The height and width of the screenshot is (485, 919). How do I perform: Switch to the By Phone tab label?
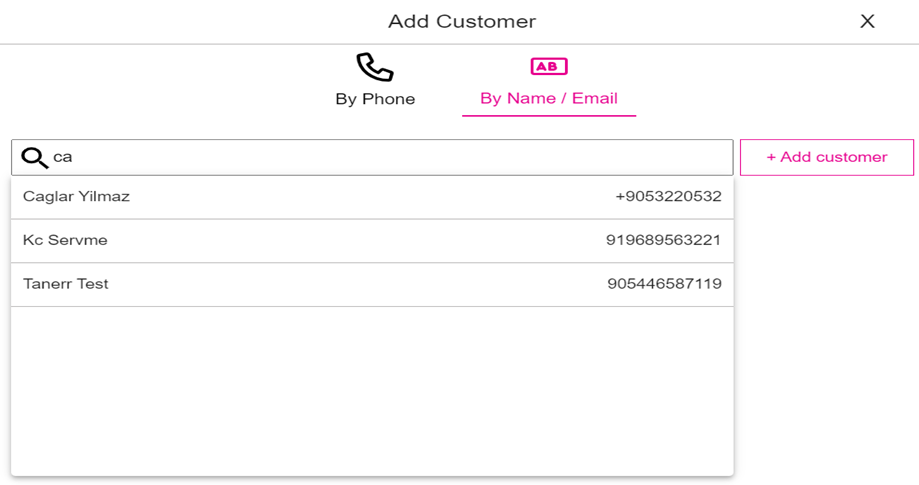pos(375,99)
